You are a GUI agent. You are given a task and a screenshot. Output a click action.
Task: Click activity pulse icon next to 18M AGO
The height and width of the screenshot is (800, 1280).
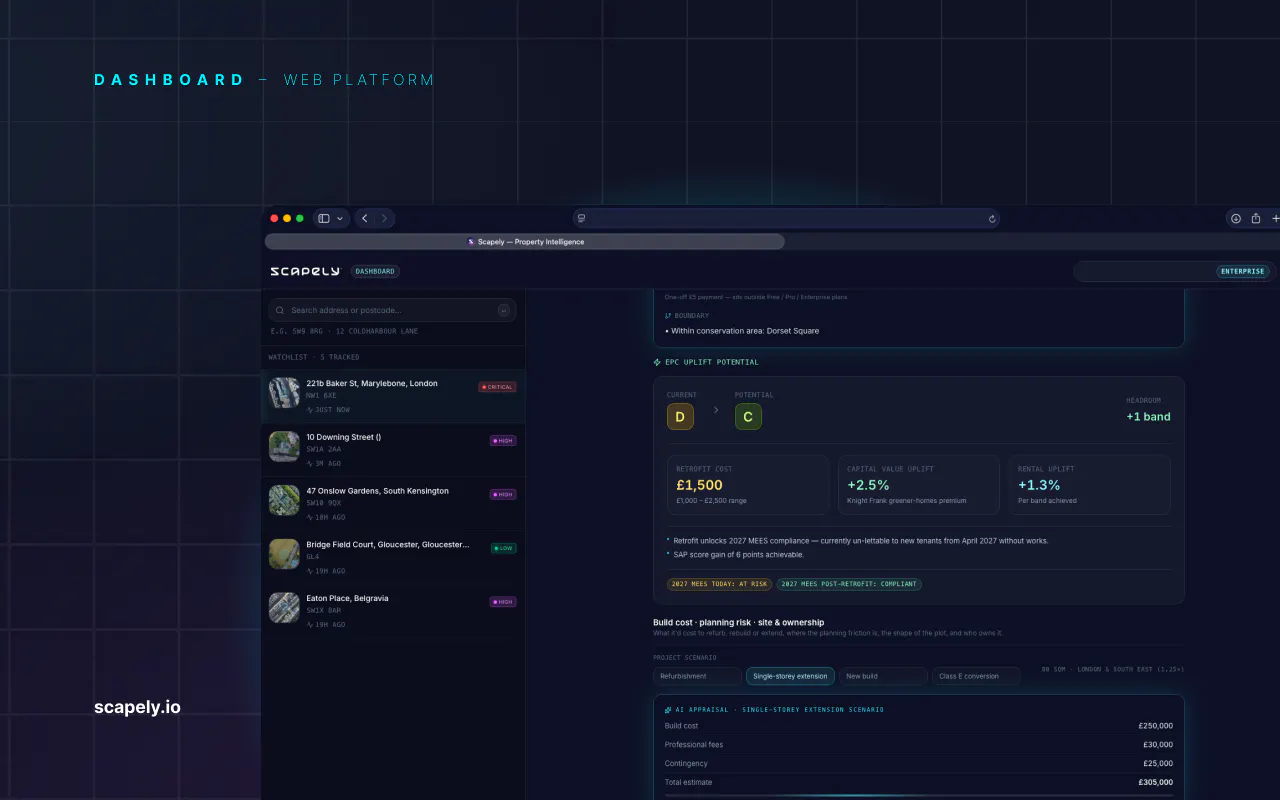(x=310, y=517)
